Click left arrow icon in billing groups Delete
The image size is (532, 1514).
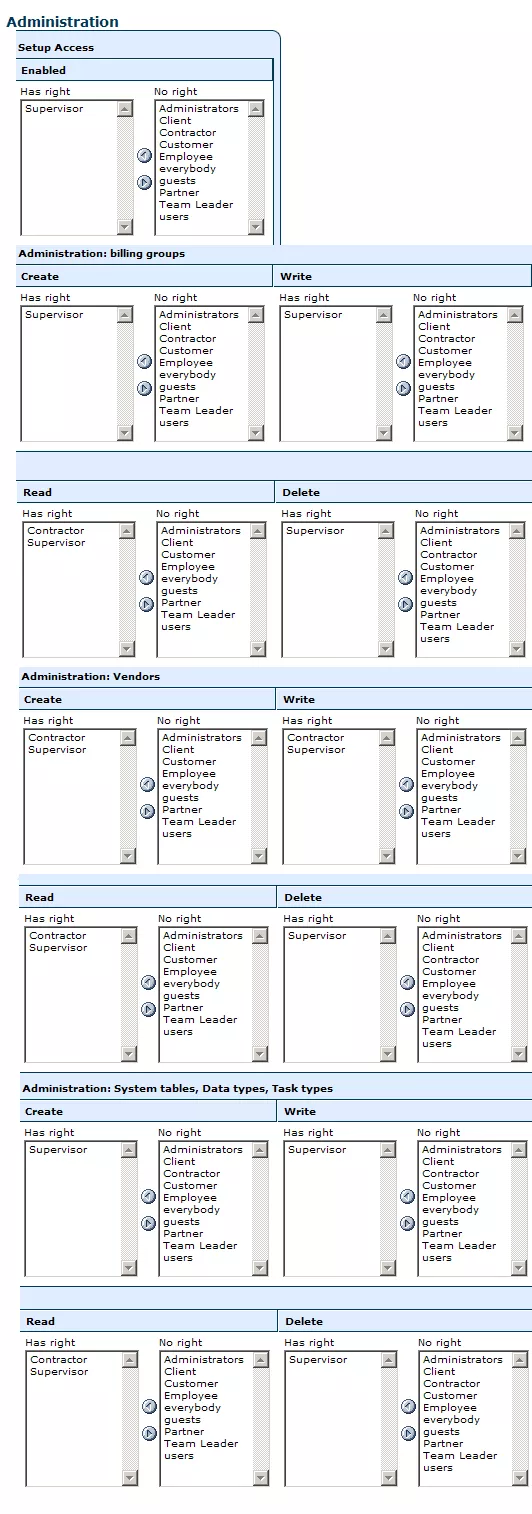coord(405,577)
